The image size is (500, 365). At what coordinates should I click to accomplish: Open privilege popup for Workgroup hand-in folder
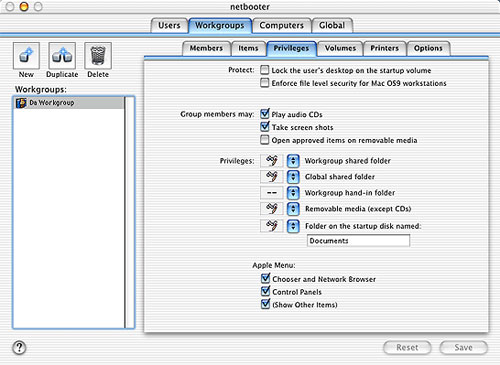(293, 193)
